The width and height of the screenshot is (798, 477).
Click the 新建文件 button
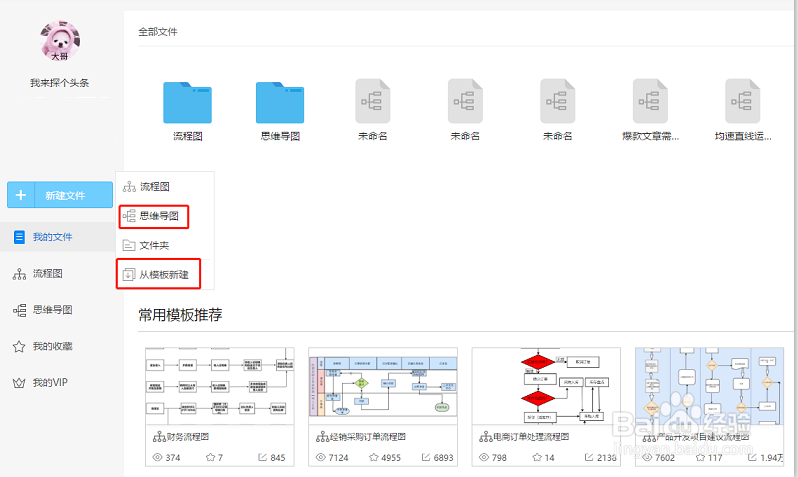(60, 195)
